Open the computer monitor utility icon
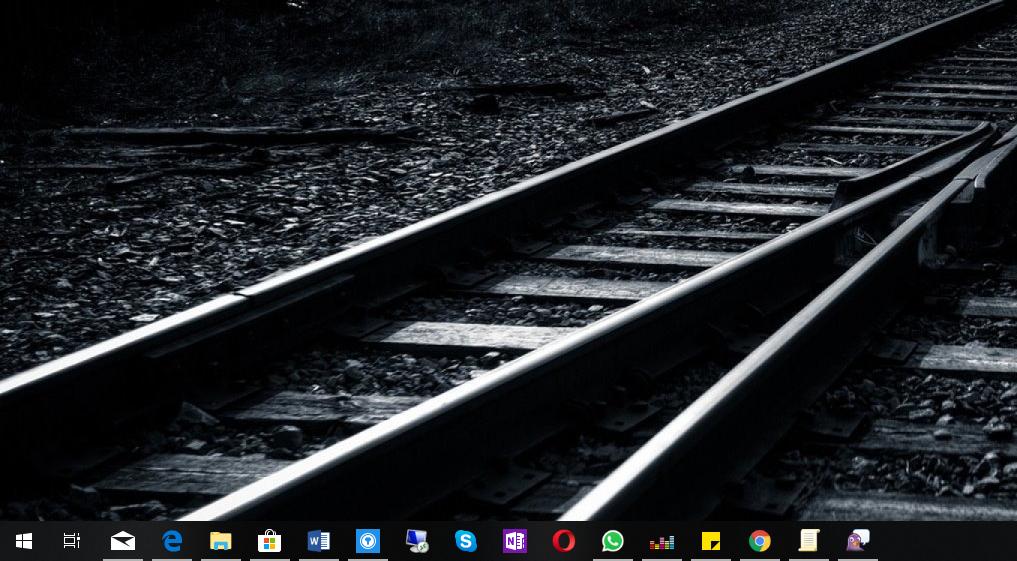 point(416,541)
